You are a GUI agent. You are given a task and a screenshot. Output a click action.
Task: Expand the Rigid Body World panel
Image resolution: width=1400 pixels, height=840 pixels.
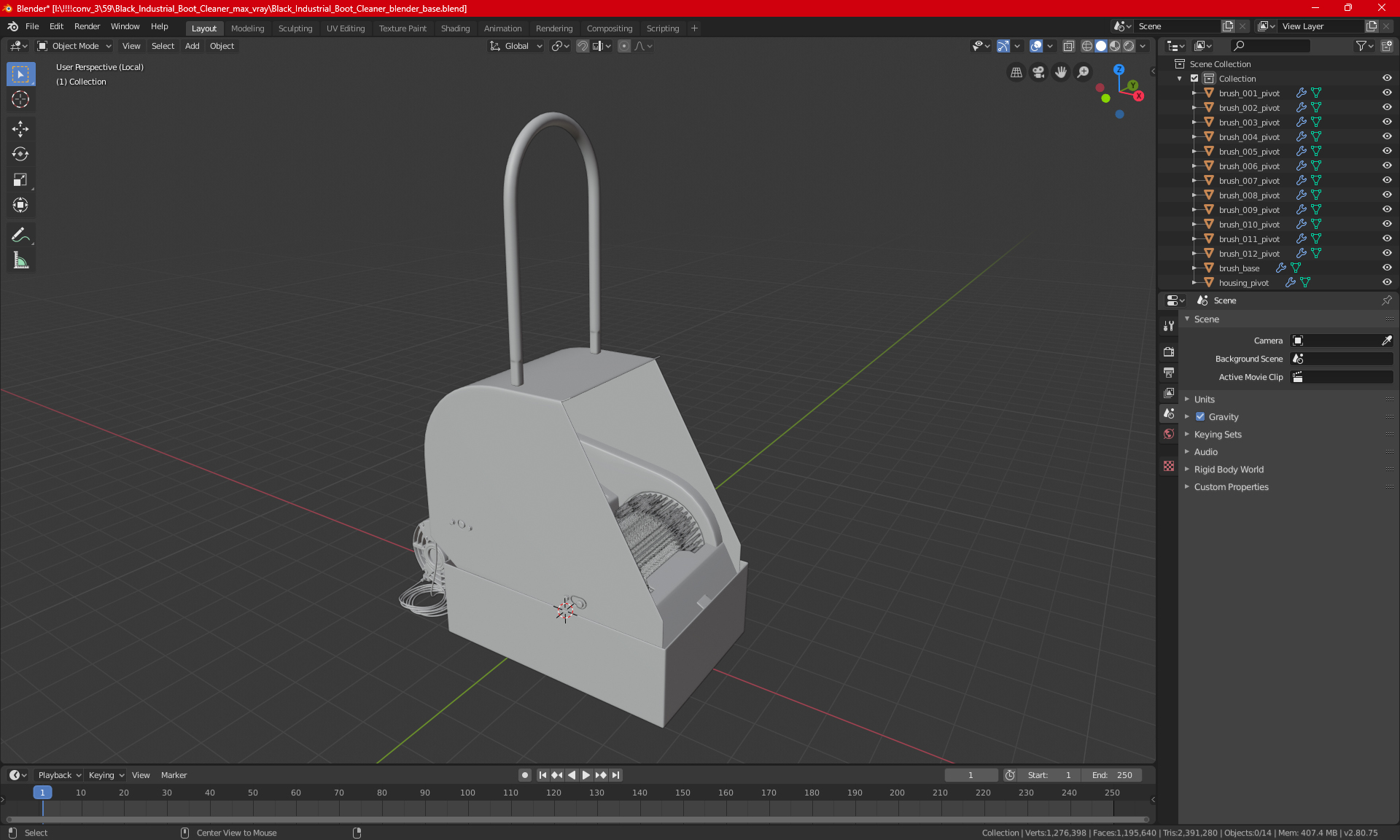click(x=1229, y=470)
